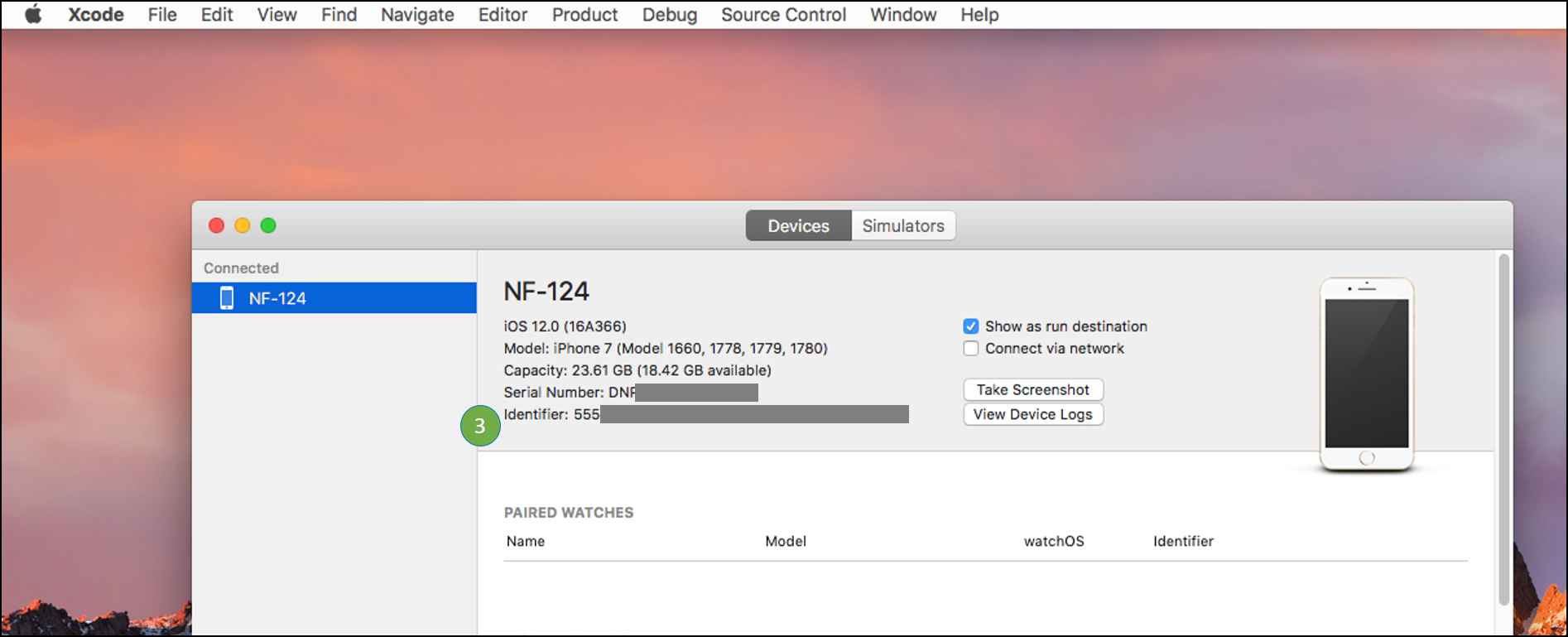Open the Debug menu
This screenshot has width=1568, height=637.
670,15
